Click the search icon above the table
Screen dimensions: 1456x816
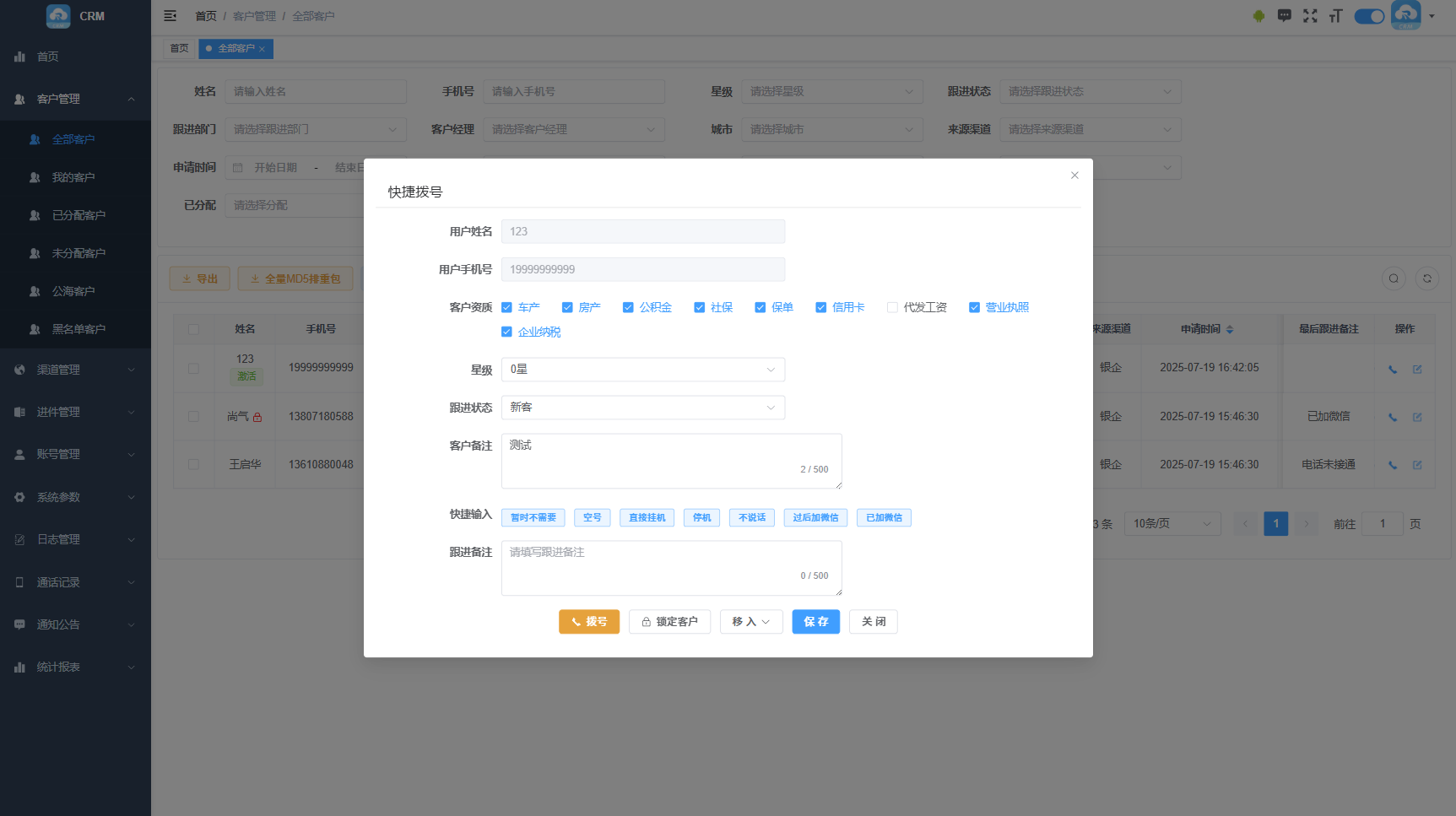pyautogui.click(x=1394, y=278)
